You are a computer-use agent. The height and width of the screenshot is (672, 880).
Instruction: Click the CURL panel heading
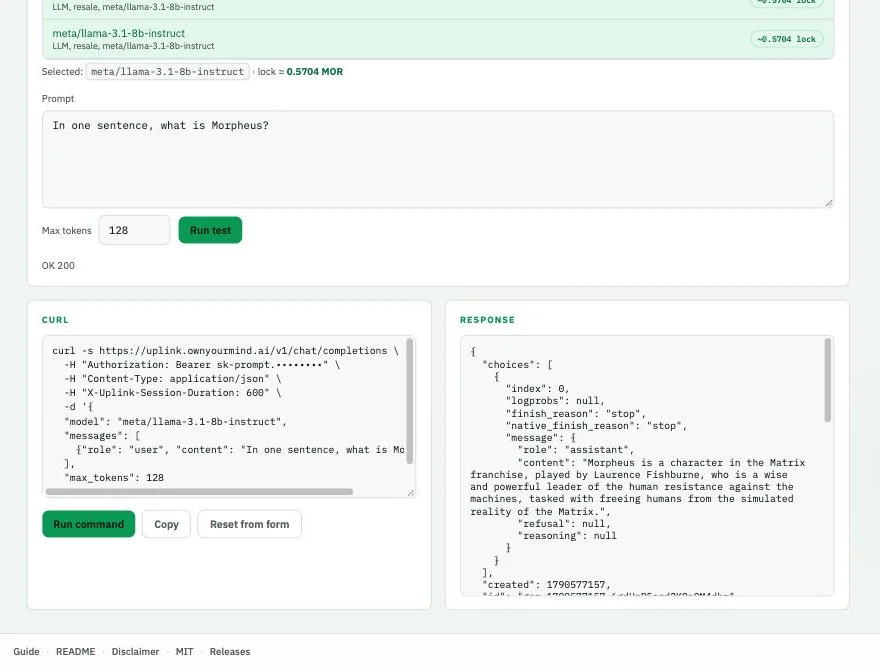pyautogui.click(x=55, y=320)
